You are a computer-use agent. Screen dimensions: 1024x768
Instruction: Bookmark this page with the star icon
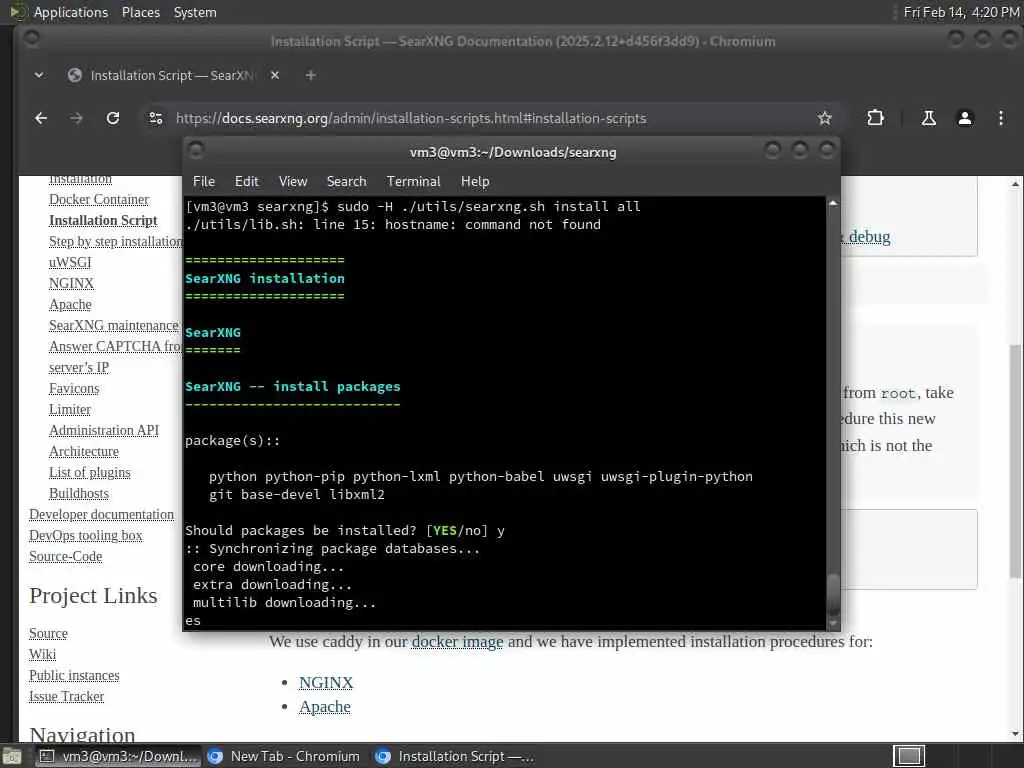click(x=825, y=118)
